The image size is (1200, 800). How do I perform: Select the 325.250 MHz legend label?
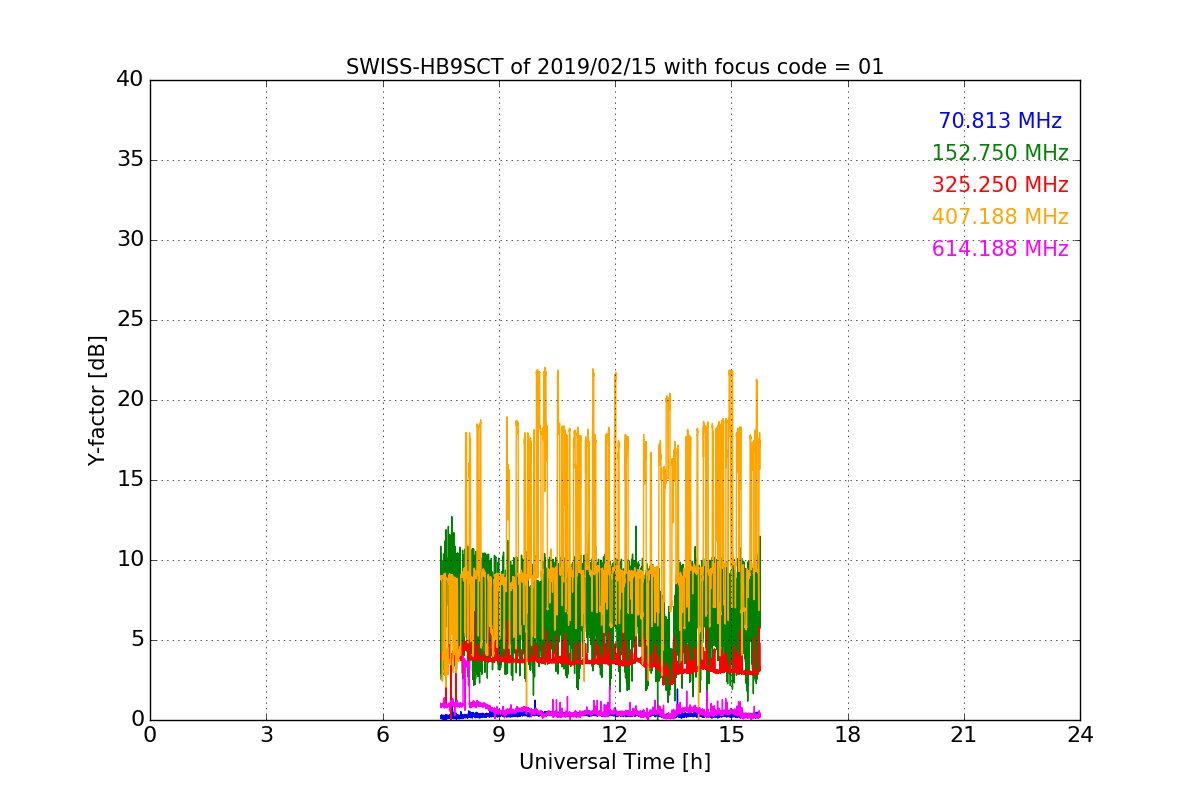pos(1000,185)
